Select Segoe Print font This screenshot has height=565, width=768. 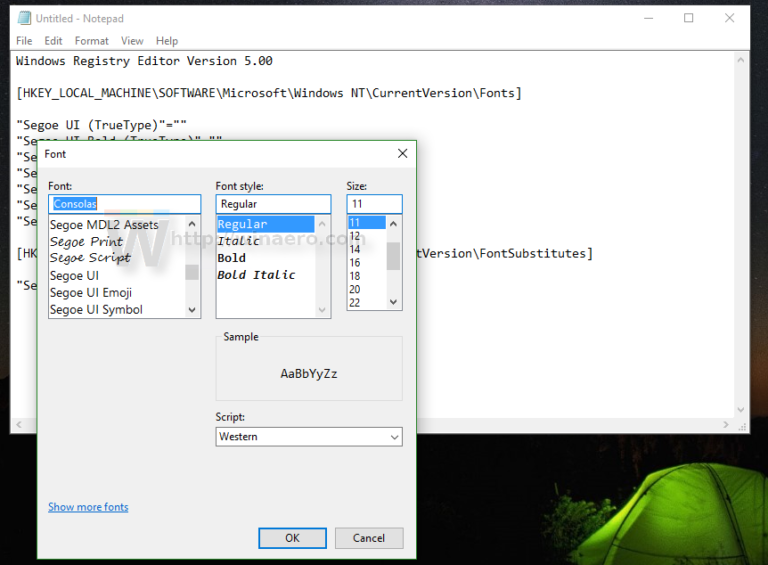click(x=86, y=242)
